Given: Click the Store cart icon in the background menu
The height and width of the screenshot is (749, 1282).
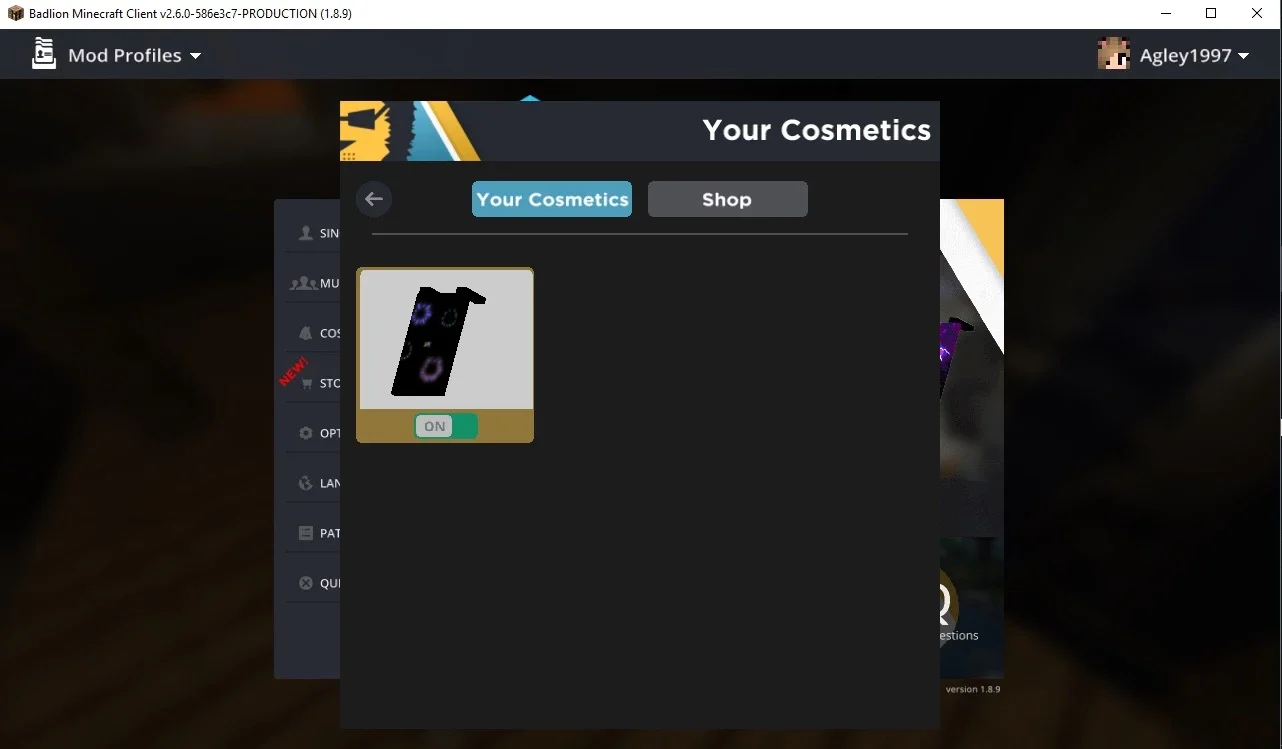Looking at the screenshot, I should pos(306,383).
